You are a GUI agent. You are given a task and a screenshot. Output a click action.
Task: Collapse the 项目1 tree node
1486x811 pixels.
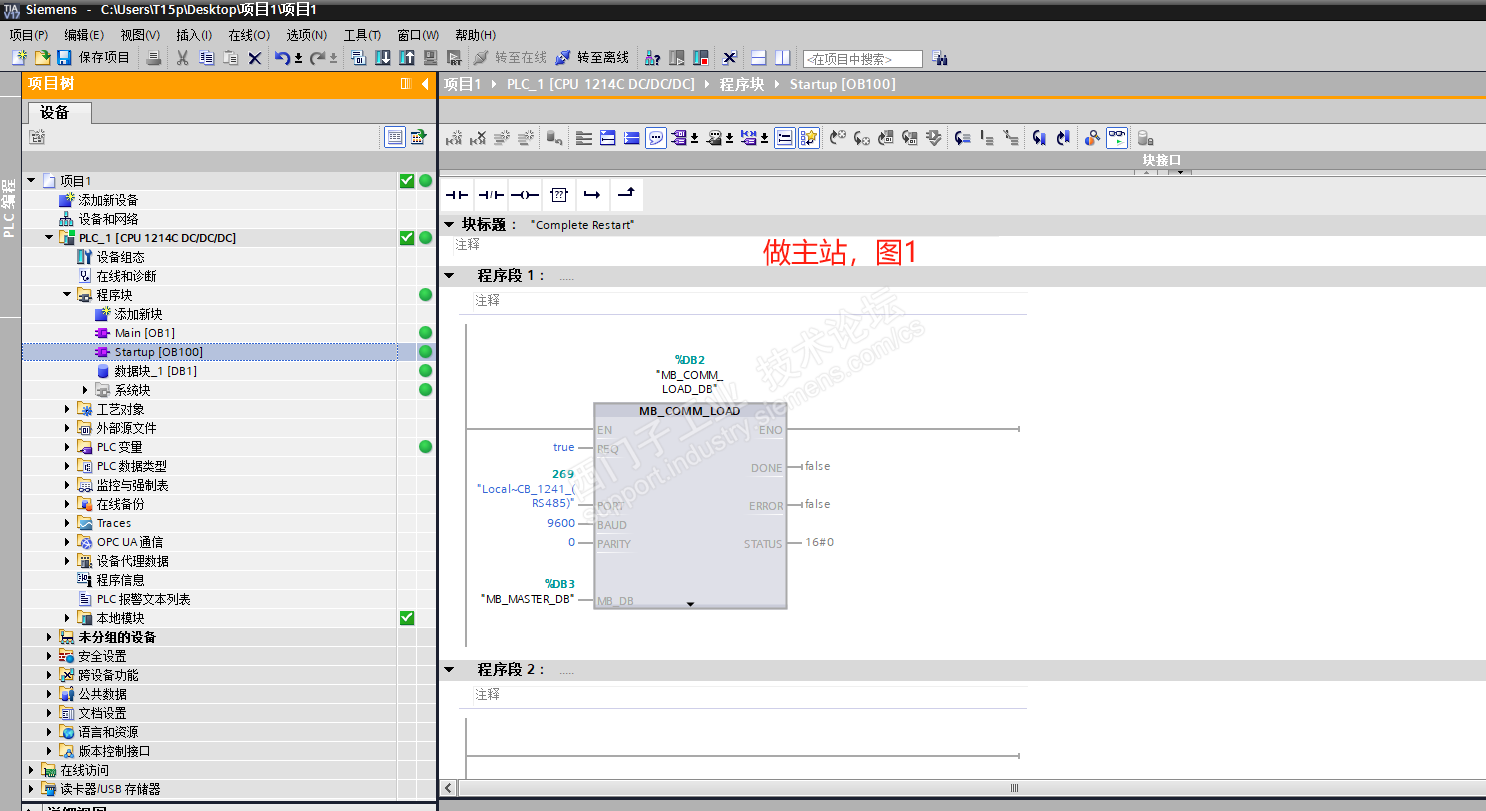pos(31,181)
